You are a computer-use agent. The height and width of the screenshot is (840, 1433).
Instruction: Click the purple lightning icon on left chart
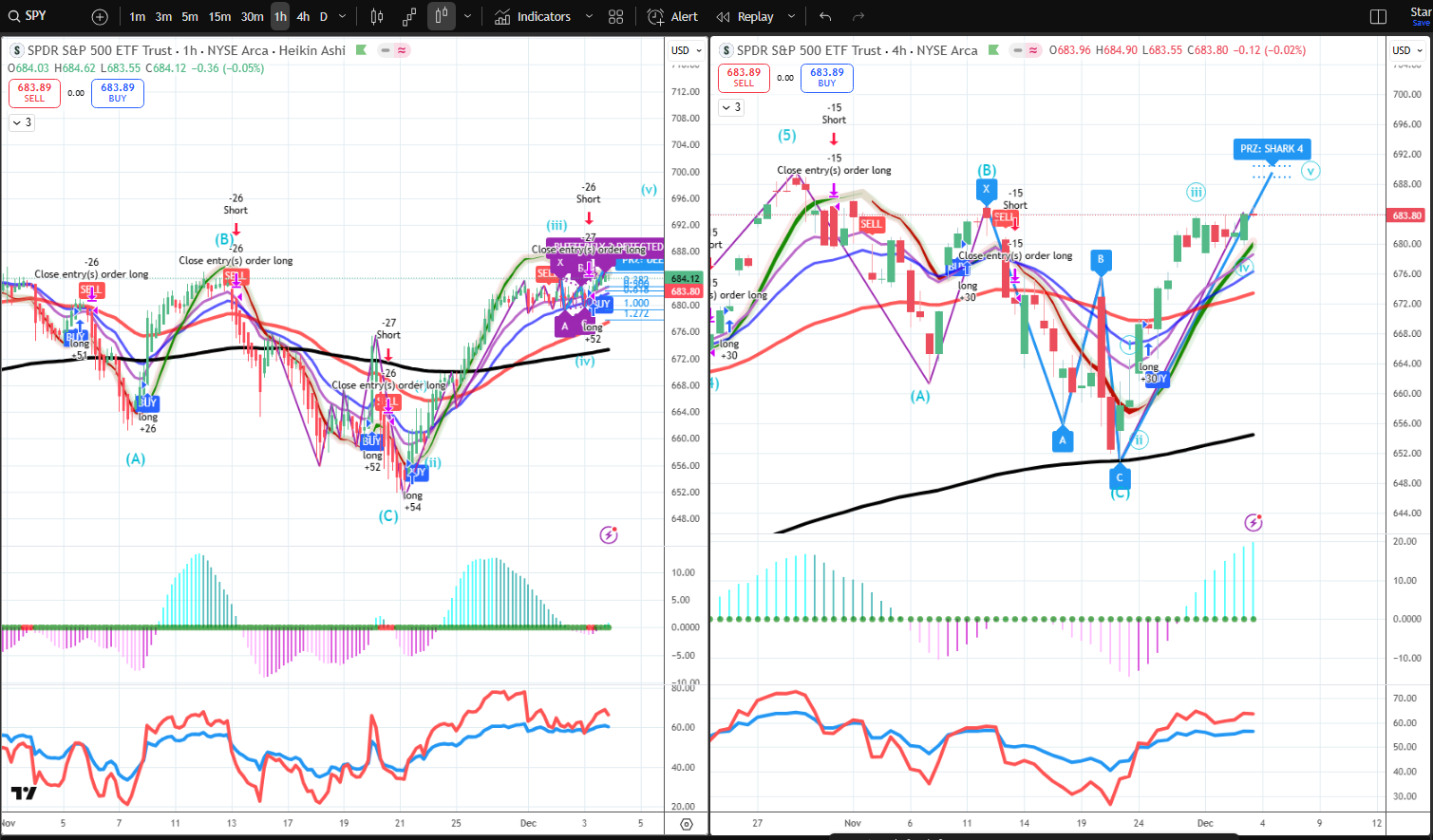609,534
